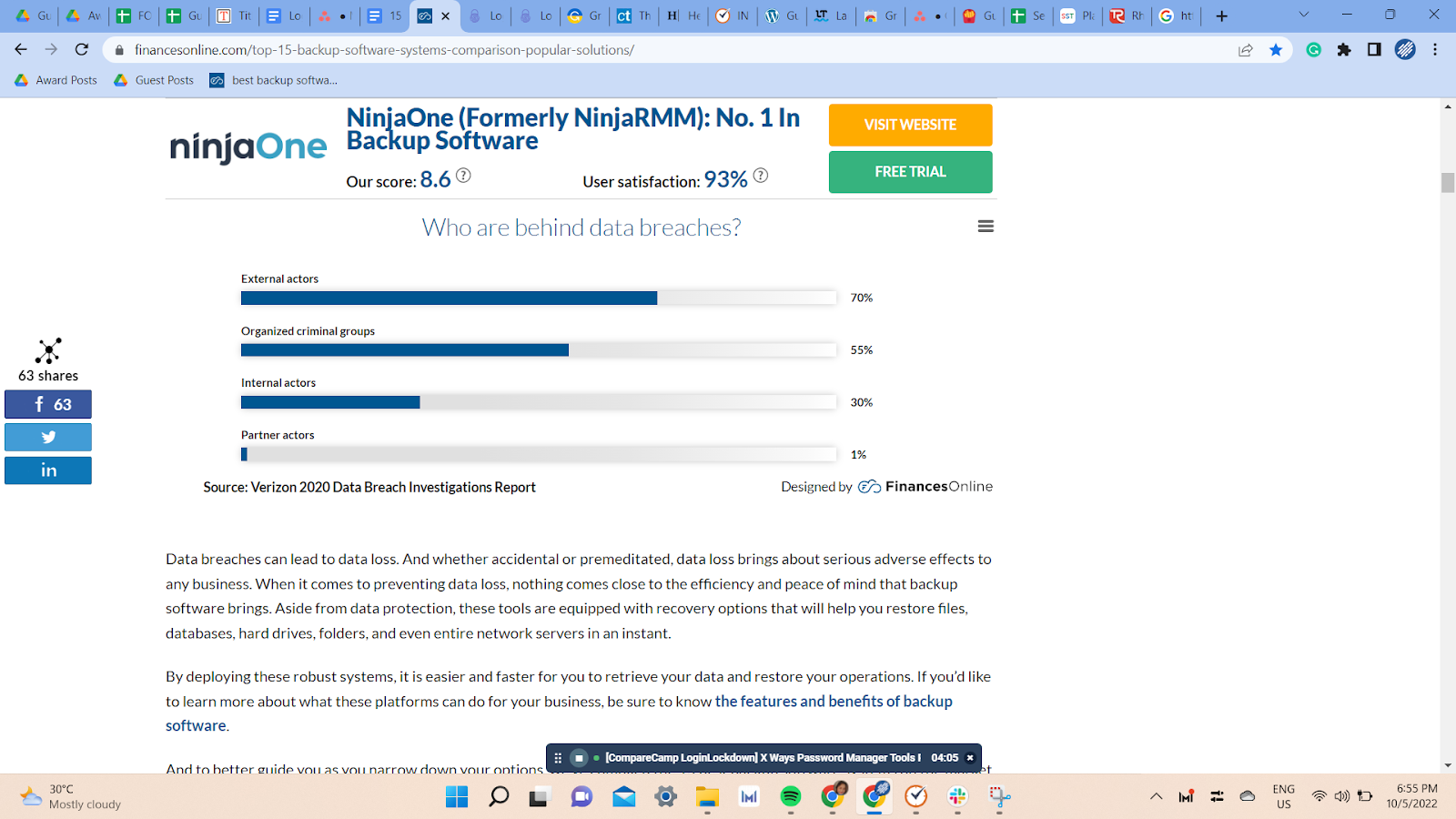The width and height of the screenshot is (1456, 819).
Task: Share the article on LinkedIn
Action: tap(48, 470)
